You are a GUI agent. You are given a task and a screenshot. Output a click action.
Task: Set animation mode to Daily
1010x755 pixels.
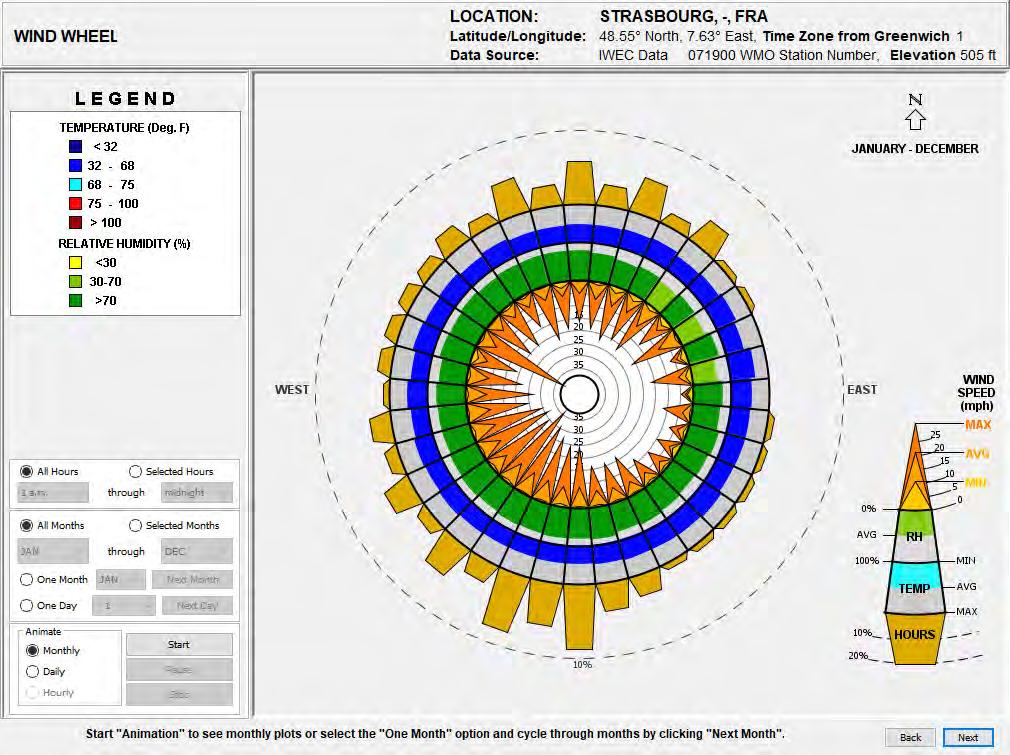pos(32,671)
